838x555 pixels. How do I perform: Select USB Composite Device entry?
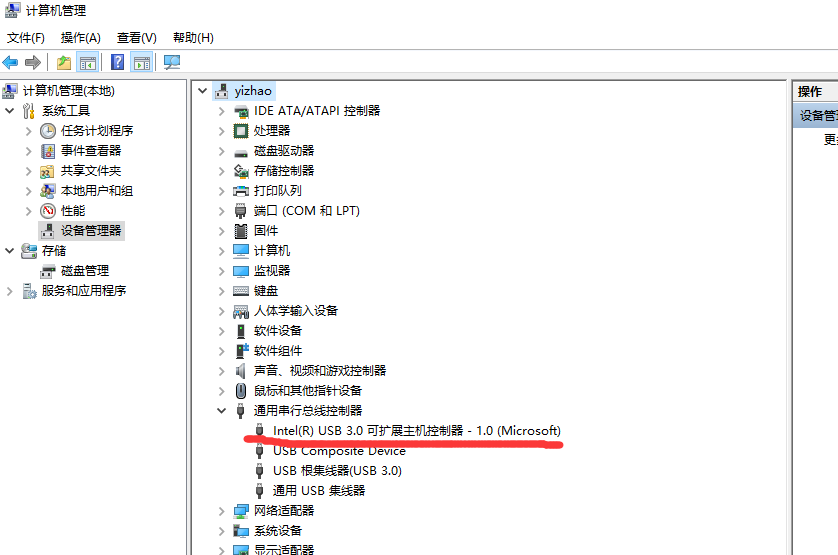(339, 451)
